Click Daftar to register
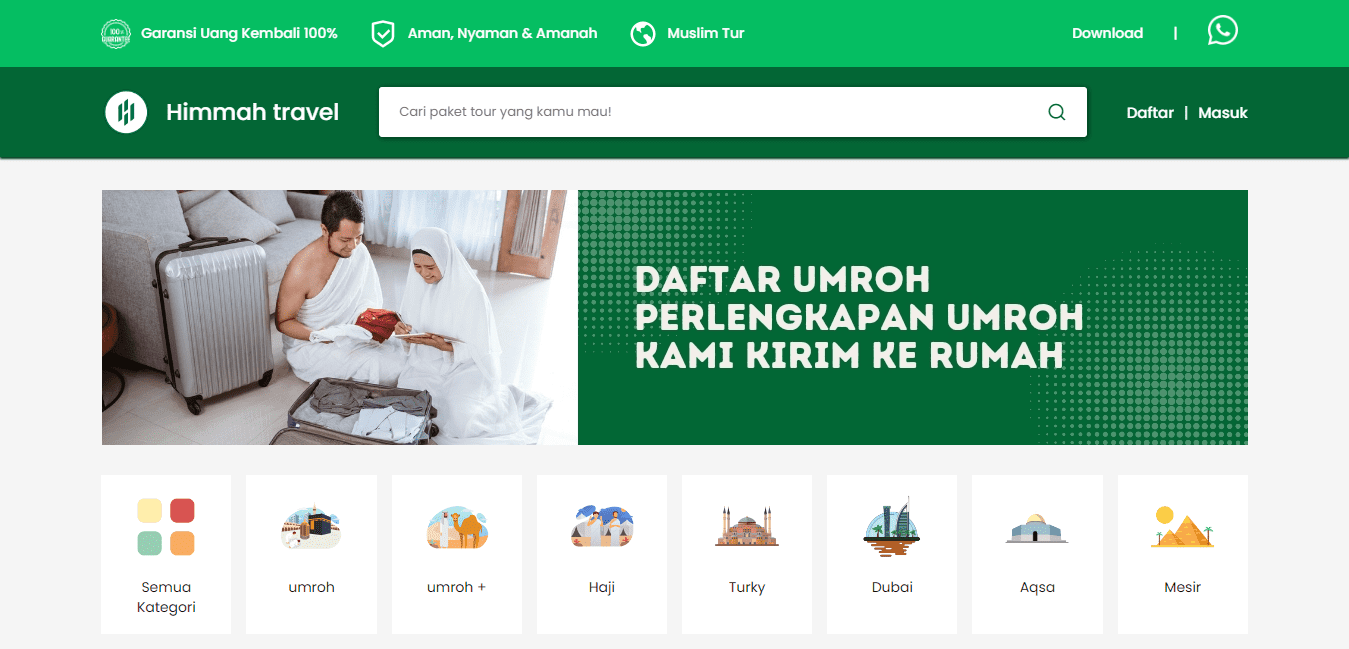Viewport: 1349px width, 649px height. pyautogui.click(x=1150, y=113)
